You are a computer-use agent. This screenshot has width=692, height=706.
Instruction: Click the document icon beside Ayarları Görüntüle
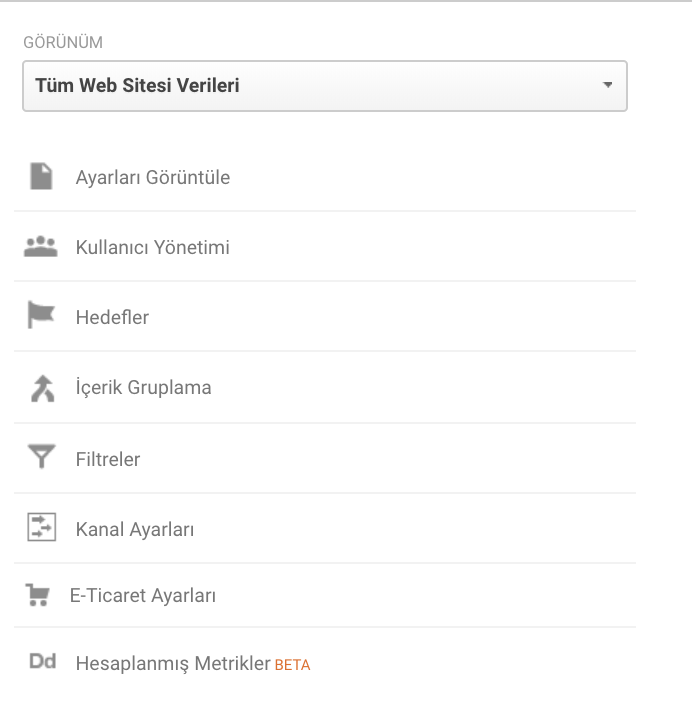pyautogui.click(x=41, y=176)
